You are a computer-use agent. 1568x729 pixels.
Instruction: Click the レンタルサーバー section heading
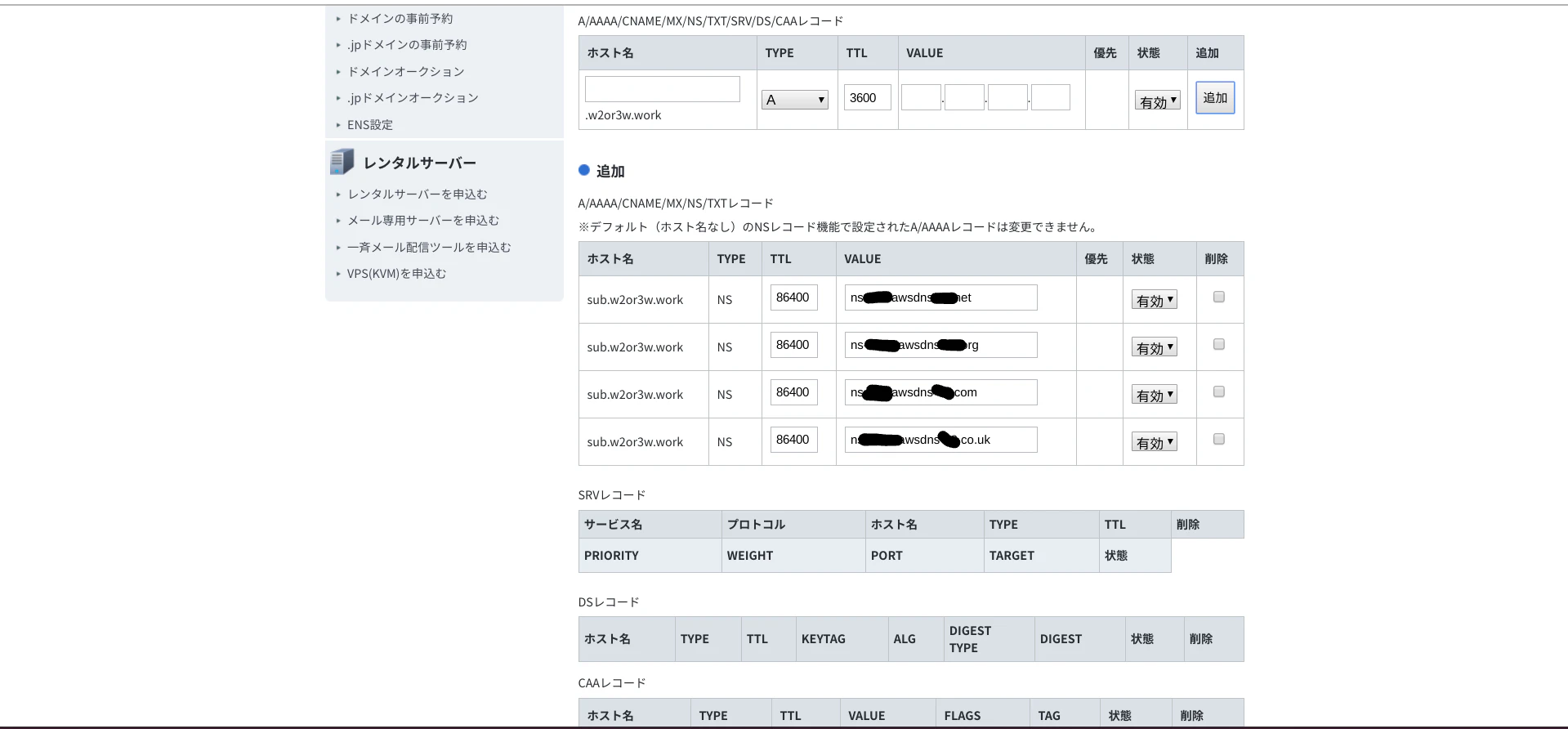tap(420, 163)
